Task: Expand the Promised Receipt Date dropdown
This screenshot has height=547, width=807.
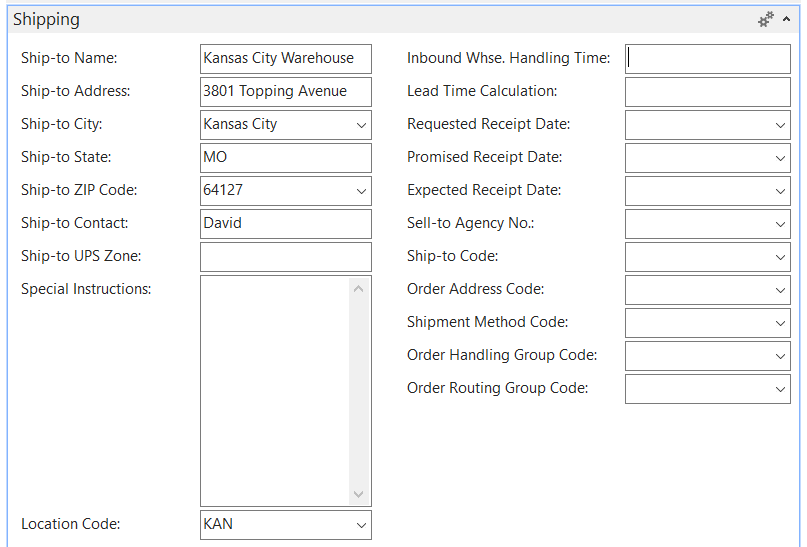Action: (779, 158)
